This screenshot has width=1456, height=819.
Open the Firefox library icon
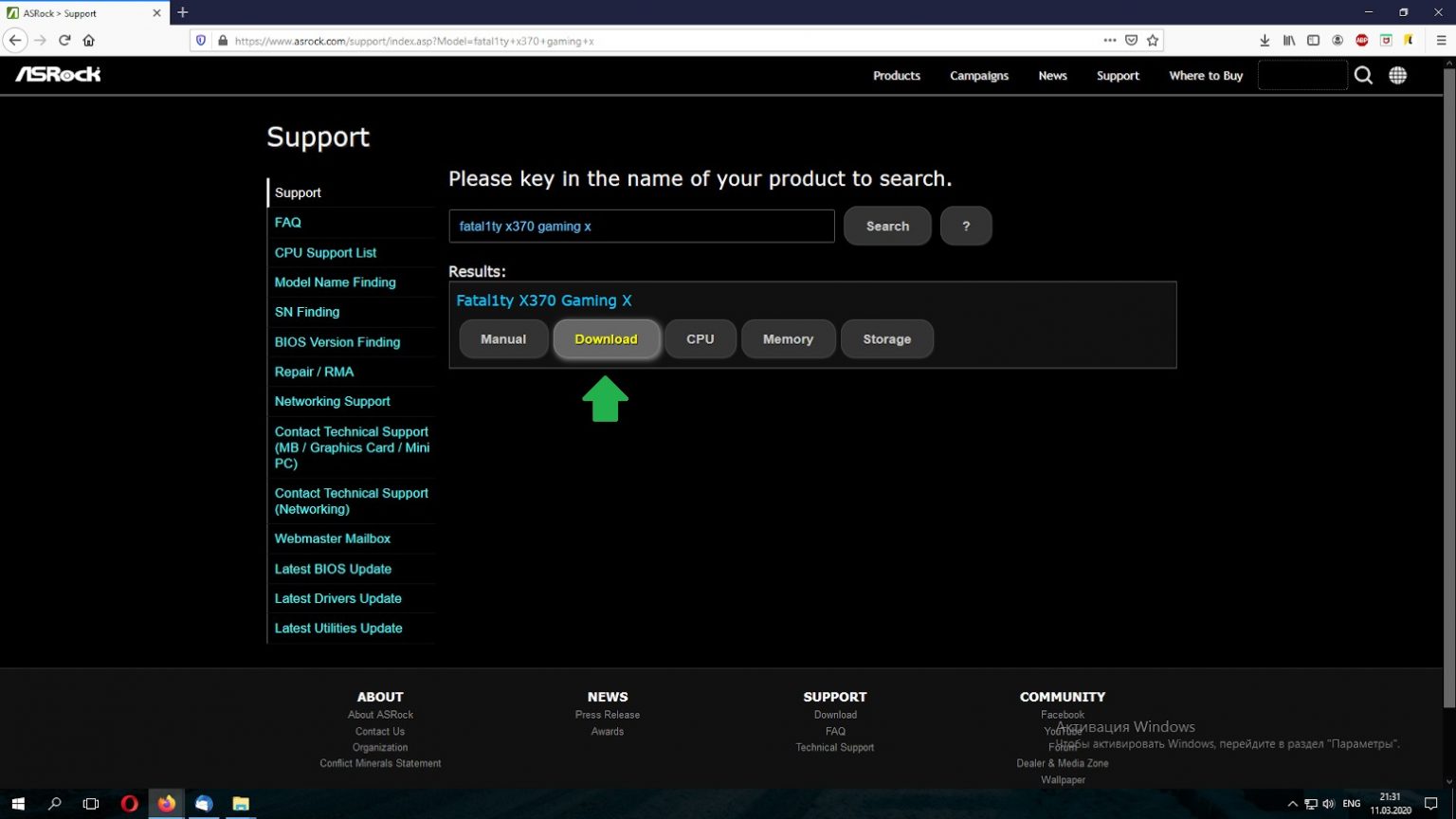[x=1289, y=40]
